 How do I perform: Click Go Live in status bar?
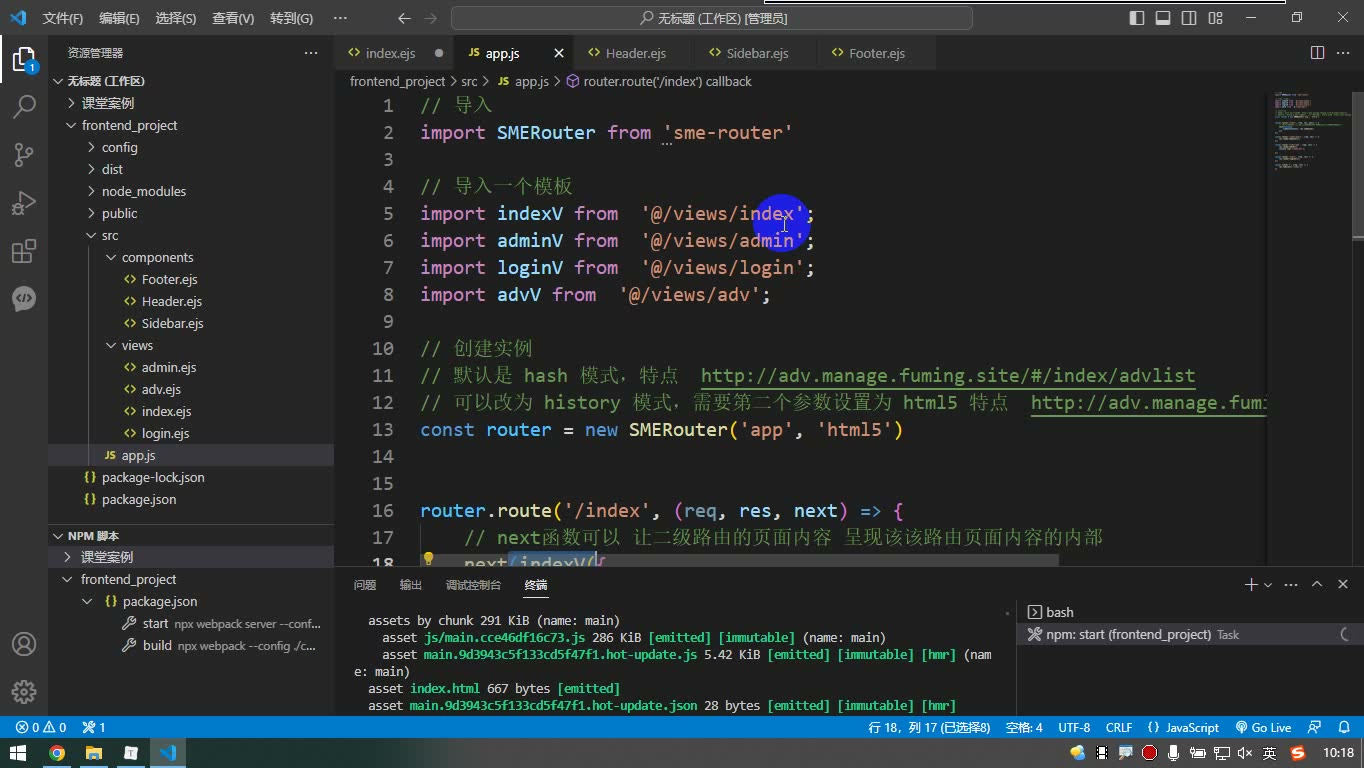pos(1263,727)
